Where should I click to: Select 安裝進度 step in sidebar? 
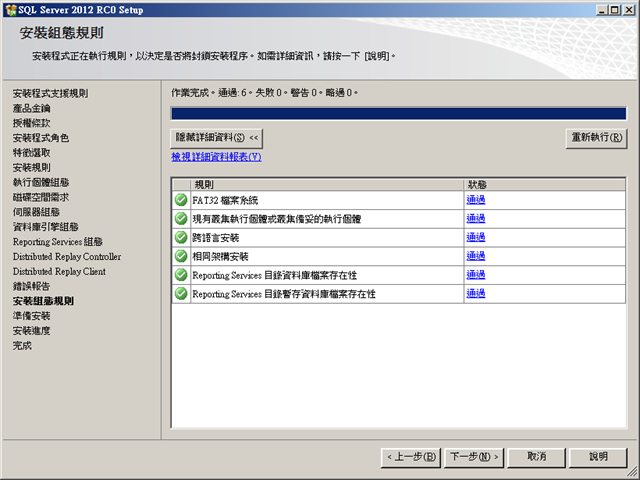(x=31, y=331)
